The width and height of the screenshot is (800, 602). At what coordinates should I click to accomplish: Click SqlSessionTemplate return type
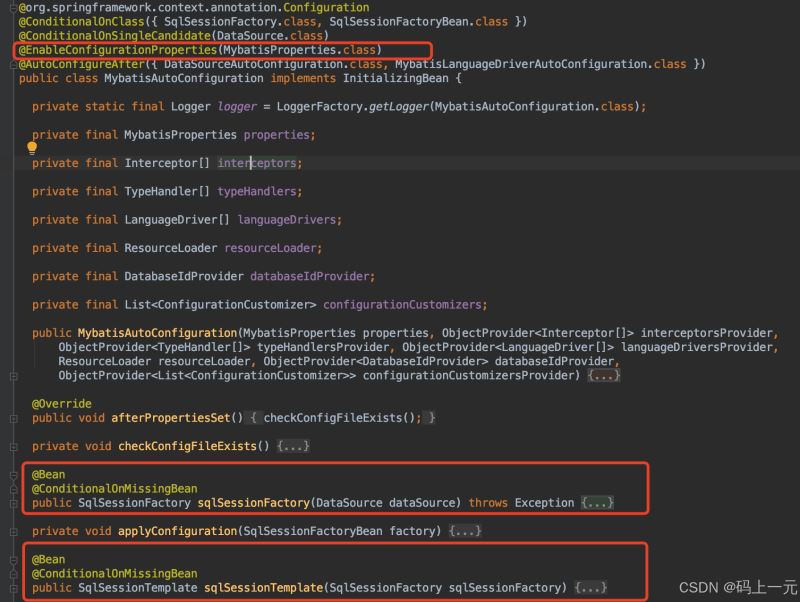coord(138,588)
